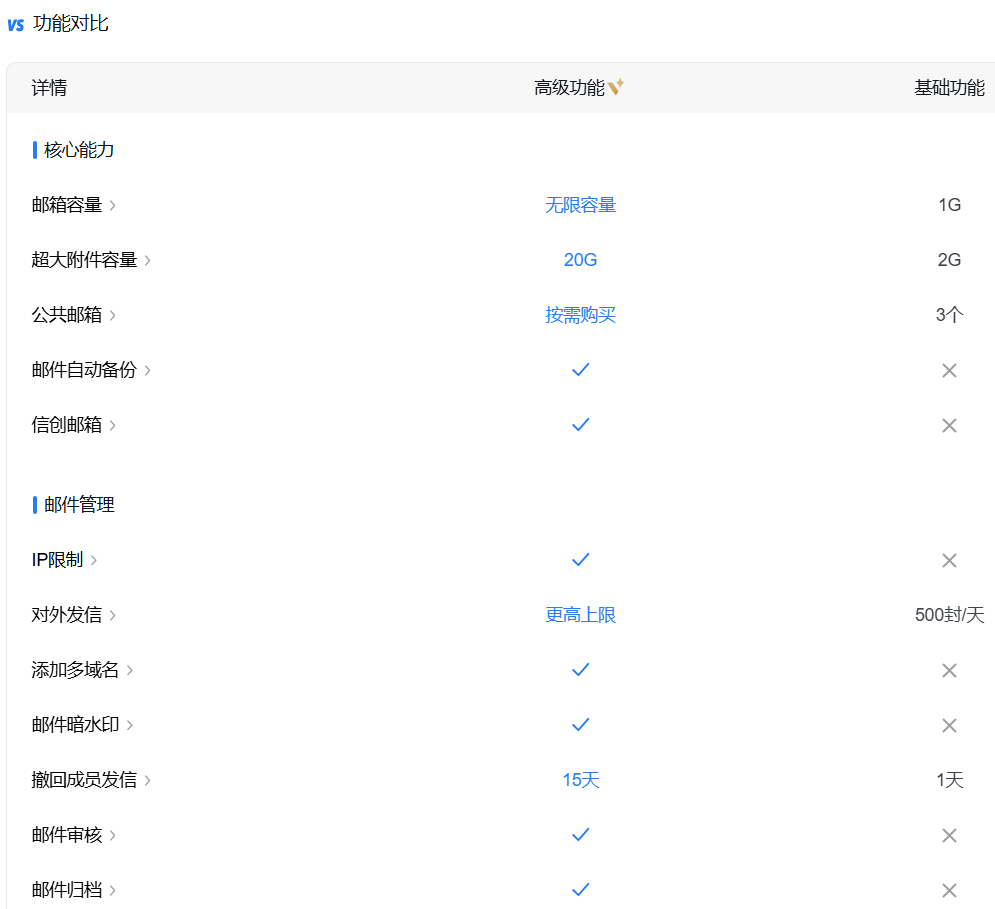Click the 核心能力 section heading
The width and height of the screenshot is (995, 909).
(x=79, y=150)
